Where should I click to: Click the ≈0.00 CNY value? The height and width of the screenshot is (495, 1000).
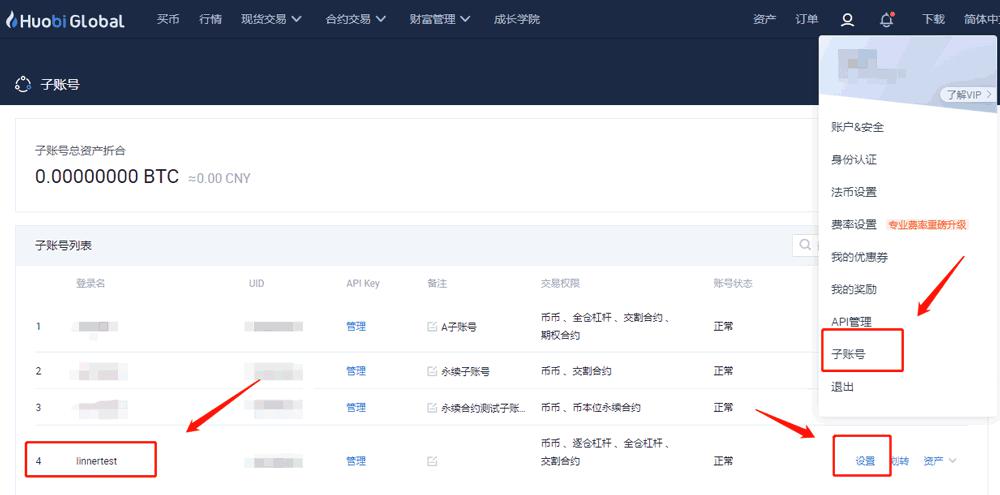point(219,179)
